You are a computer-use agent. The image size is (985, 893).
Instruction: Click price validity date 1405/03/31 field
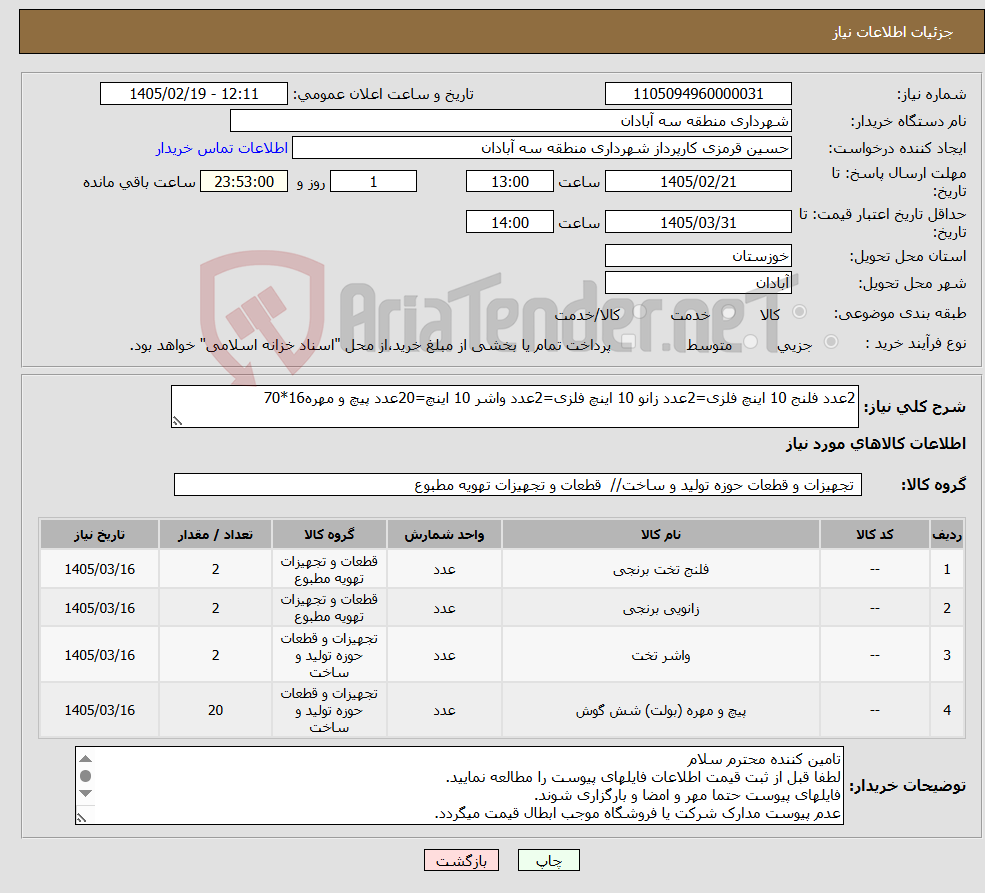[698, 222]
